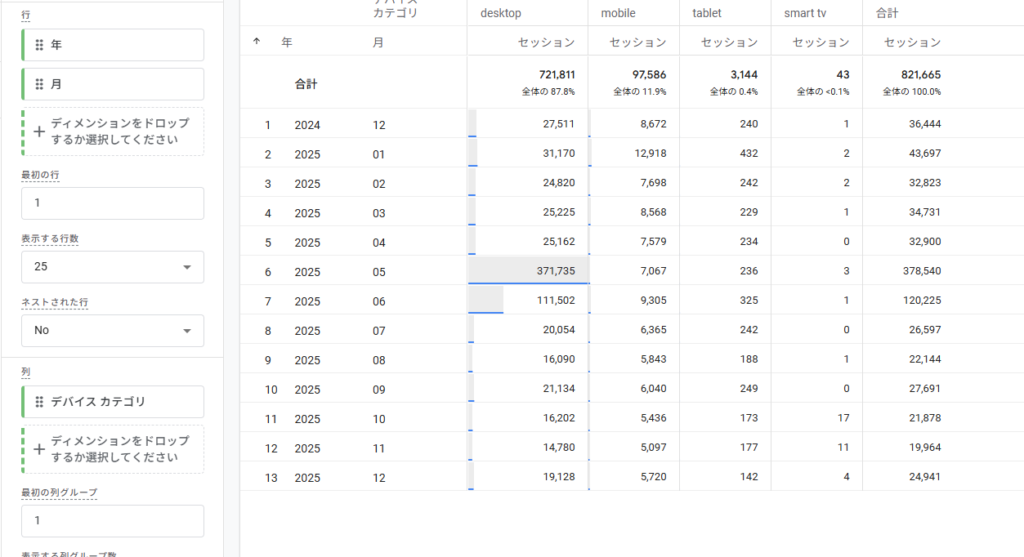Image resolution: width=1024 pixels, height=557 pixels.
Task: Click the drag handle beside 月 dimension
Action: [39, 84]
